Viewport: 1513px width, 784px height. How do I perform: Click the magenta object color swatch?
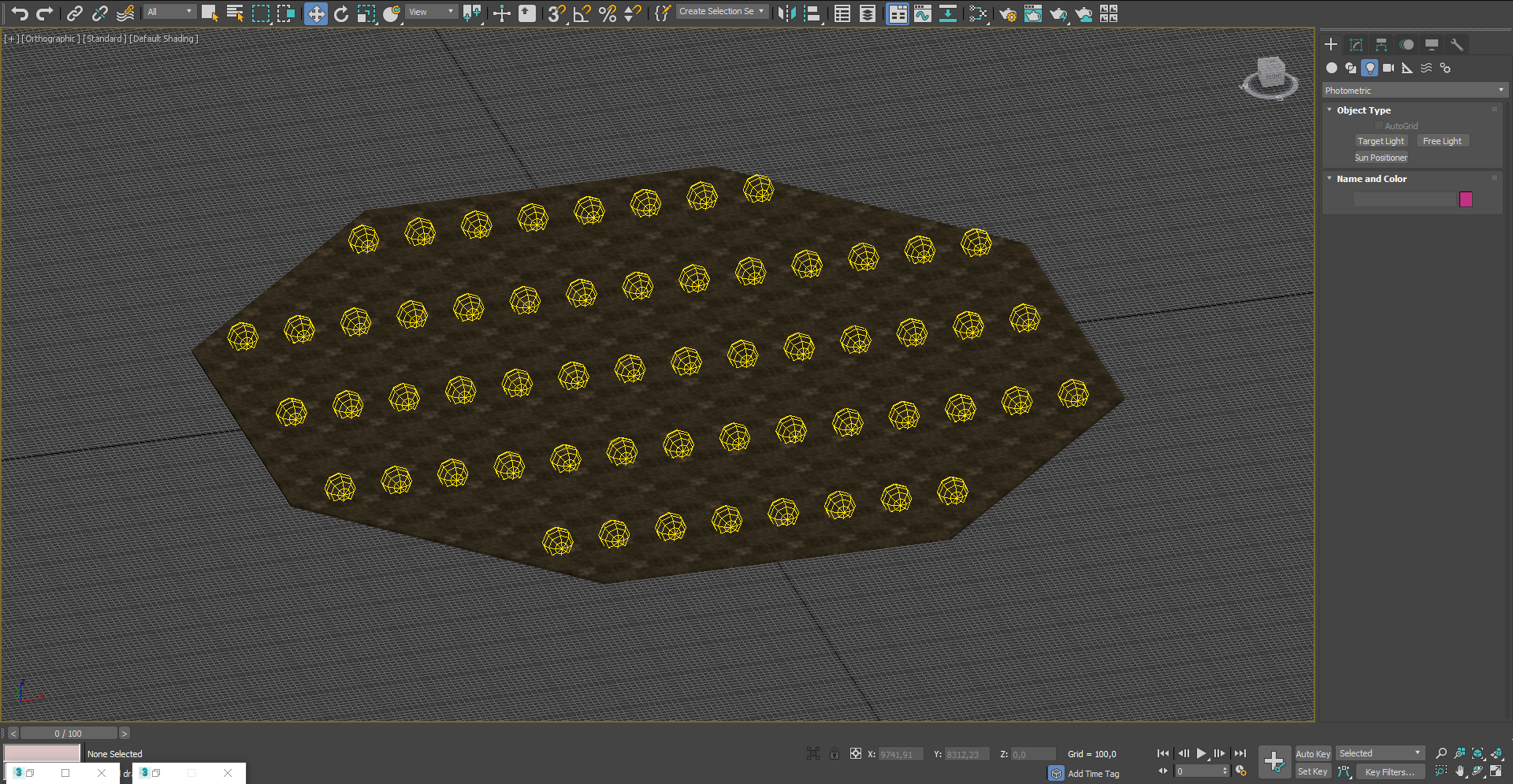tap(1466, 199)
